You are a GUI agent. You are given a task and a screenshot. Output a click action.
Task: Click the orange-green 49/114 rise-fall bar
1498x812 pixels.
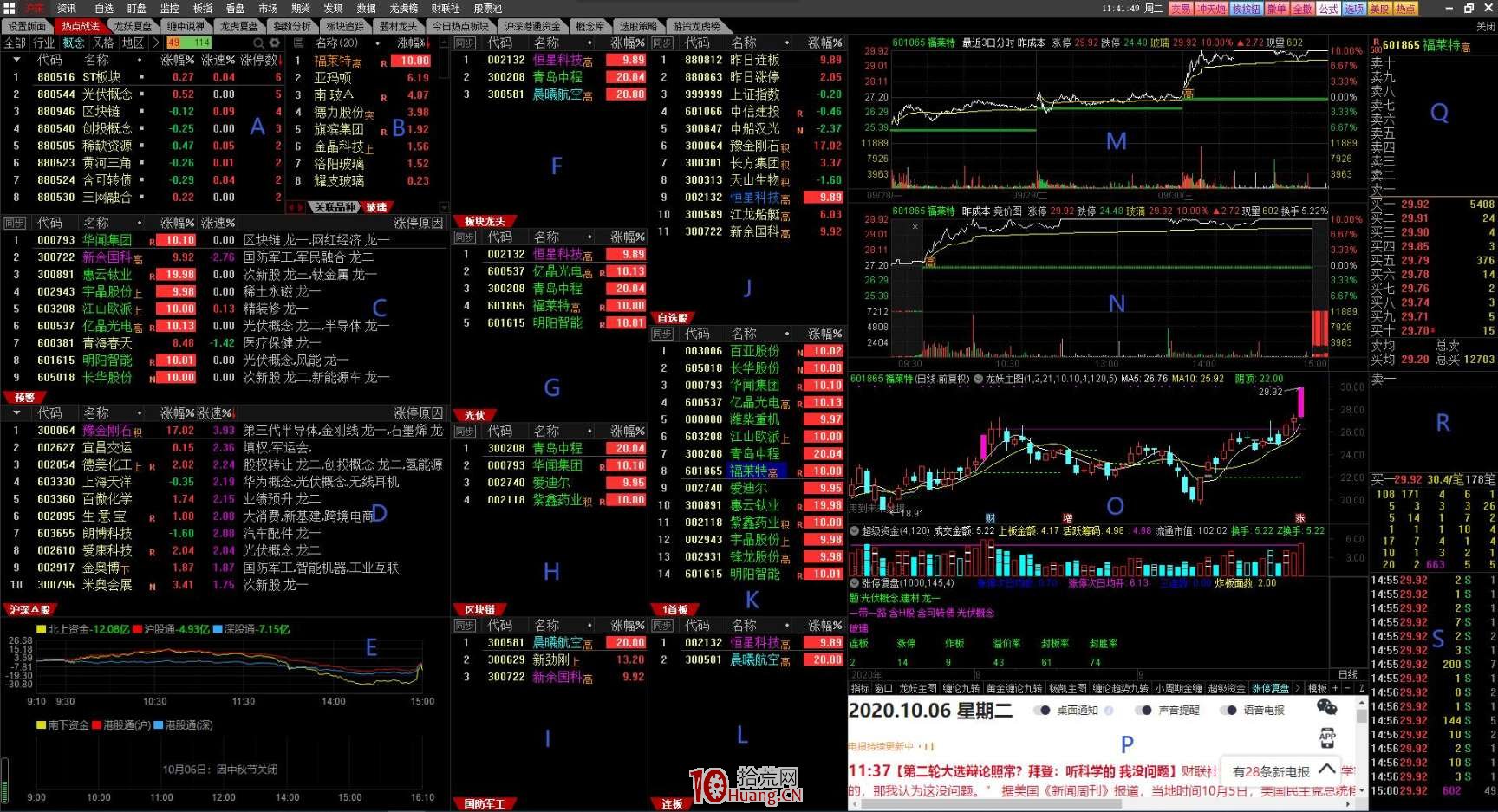[x=189, y=42]
